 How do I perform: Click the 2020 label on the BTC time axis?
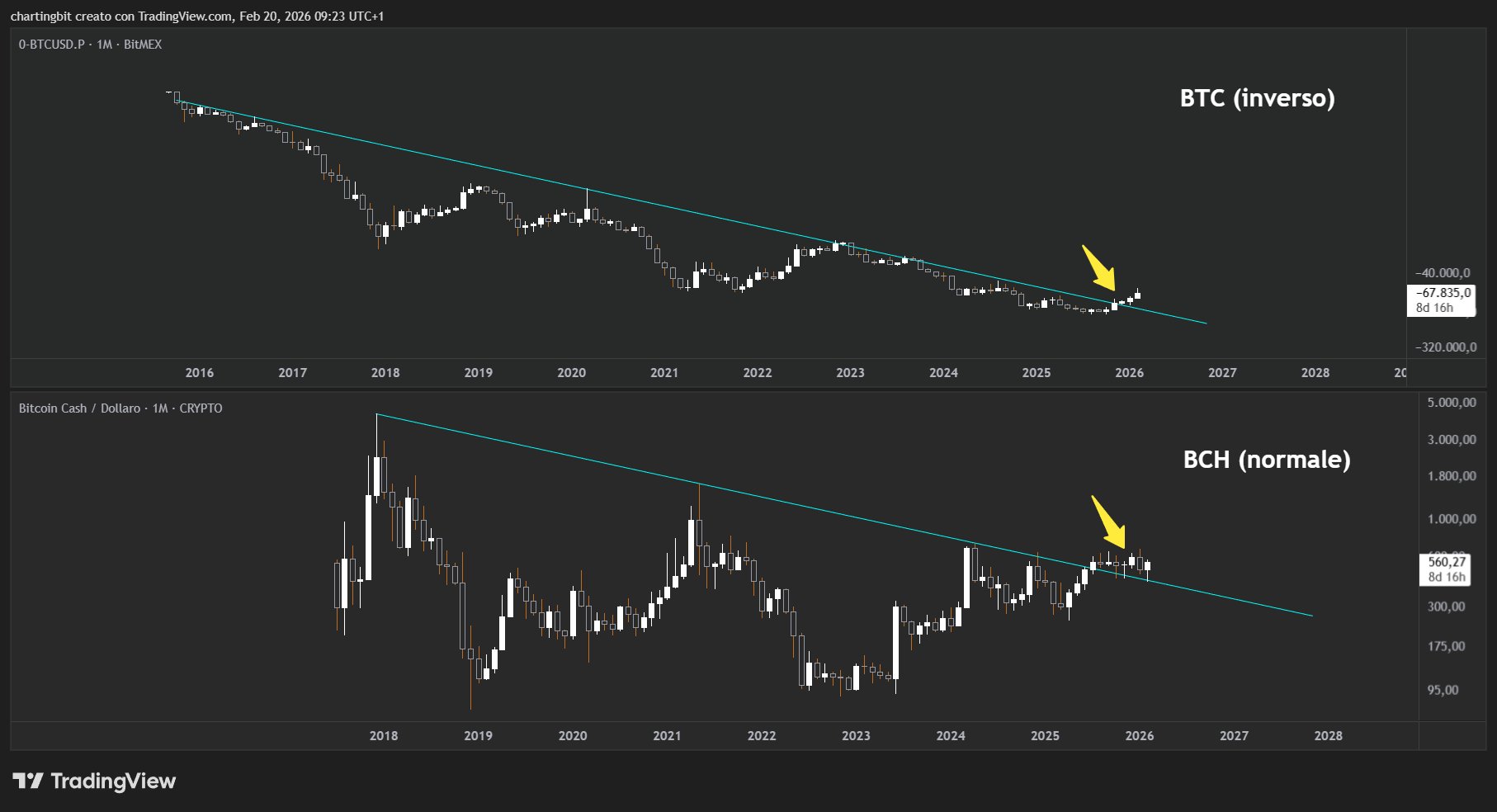click(x=571, y=373)
